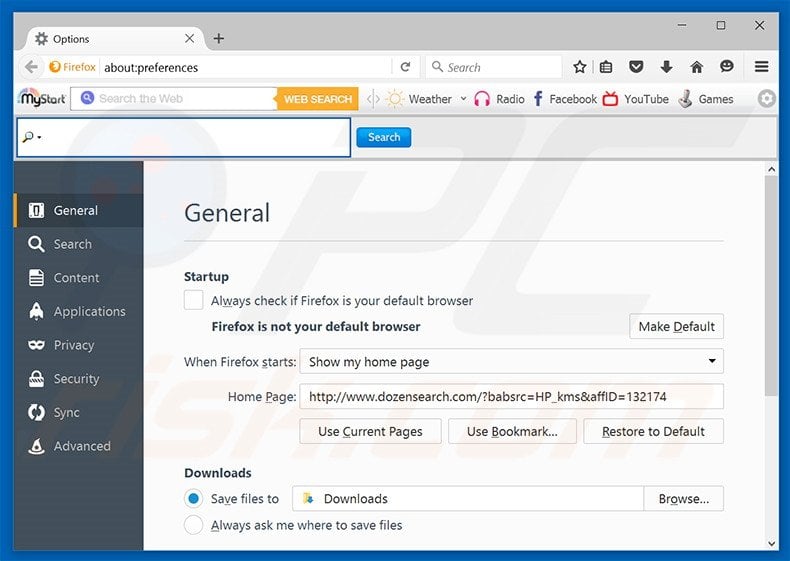This screenshot has height=561, width=790.
Task: Select the Save files to radio button
Action: click(x=193, y=498)
